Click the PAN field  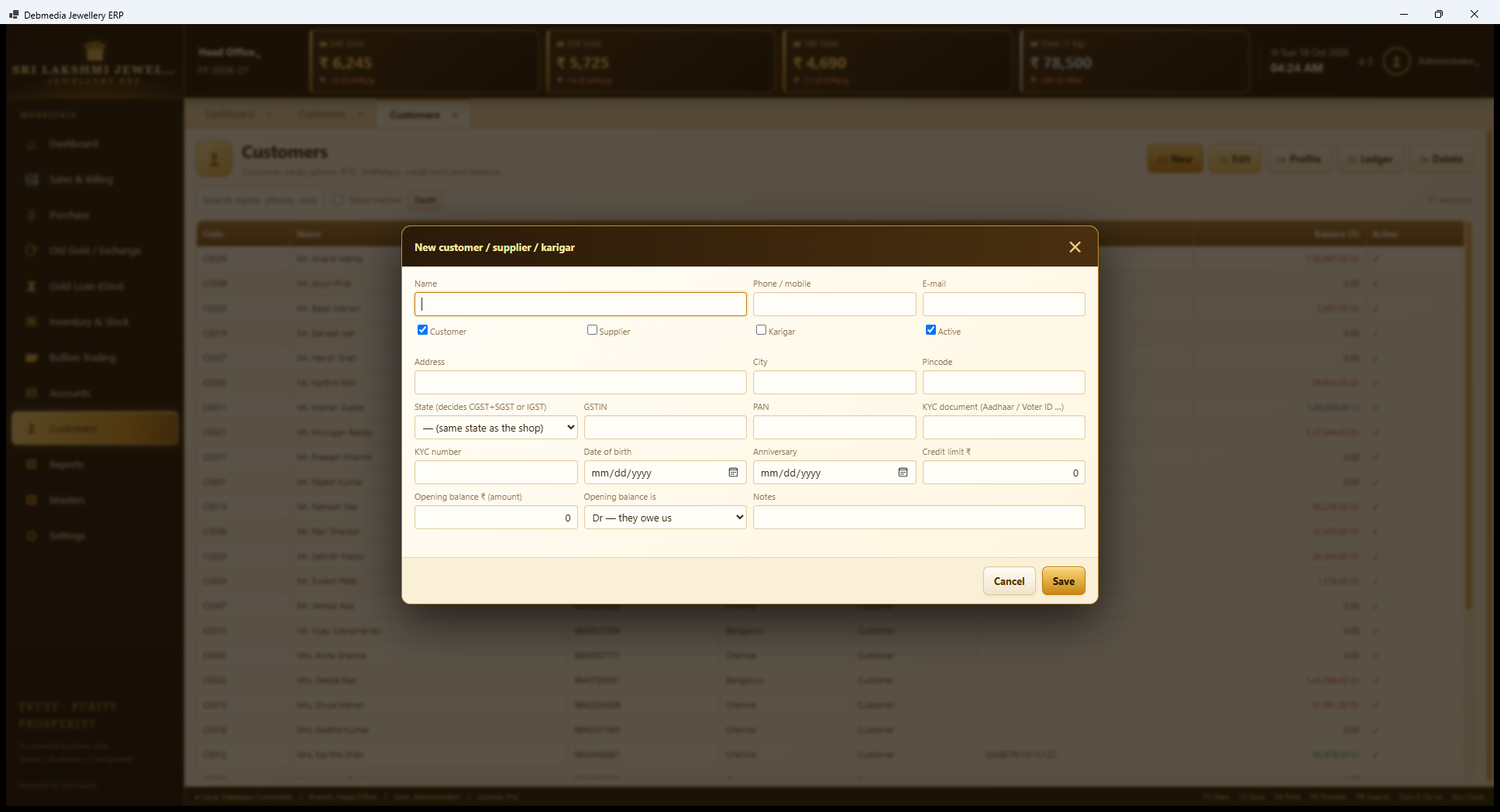point(834,428)
